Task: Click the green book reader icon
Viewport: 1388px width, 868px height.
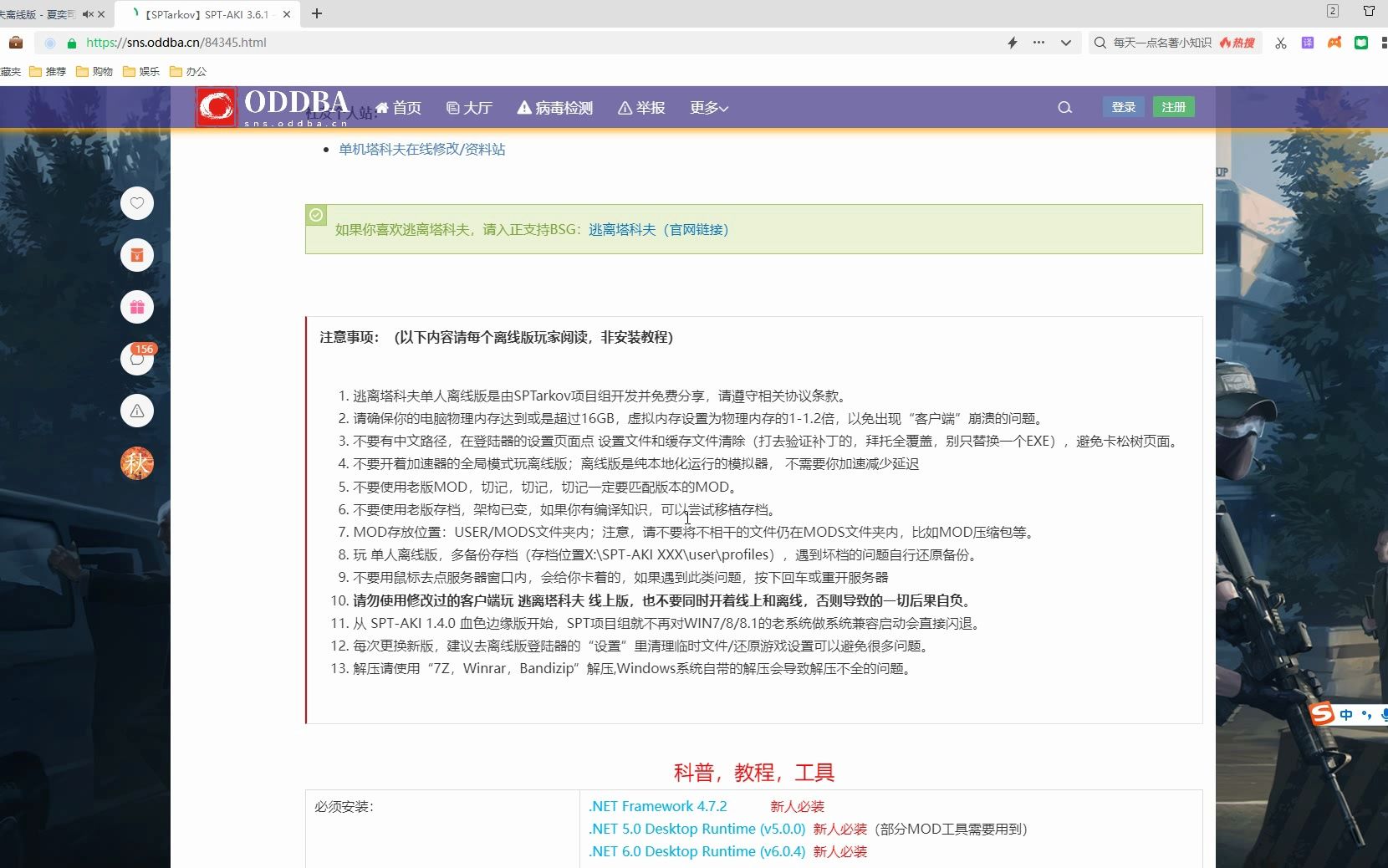Action: pos(1361,43)
